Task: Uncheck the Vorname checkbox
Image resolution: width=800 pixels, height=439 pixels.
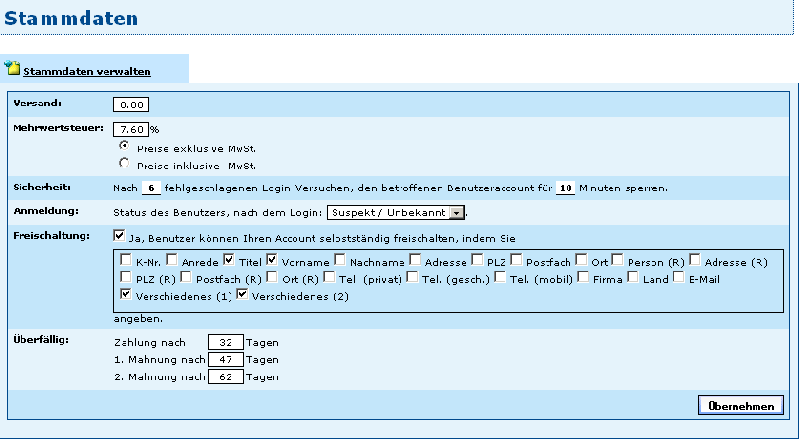Action: pyautogui.click(x=273, y=260)
